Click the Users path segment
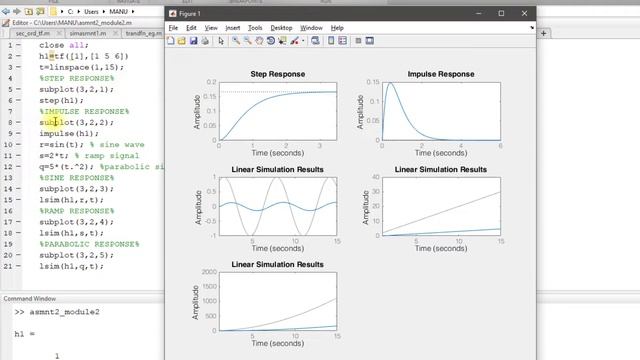 (91, 11)
